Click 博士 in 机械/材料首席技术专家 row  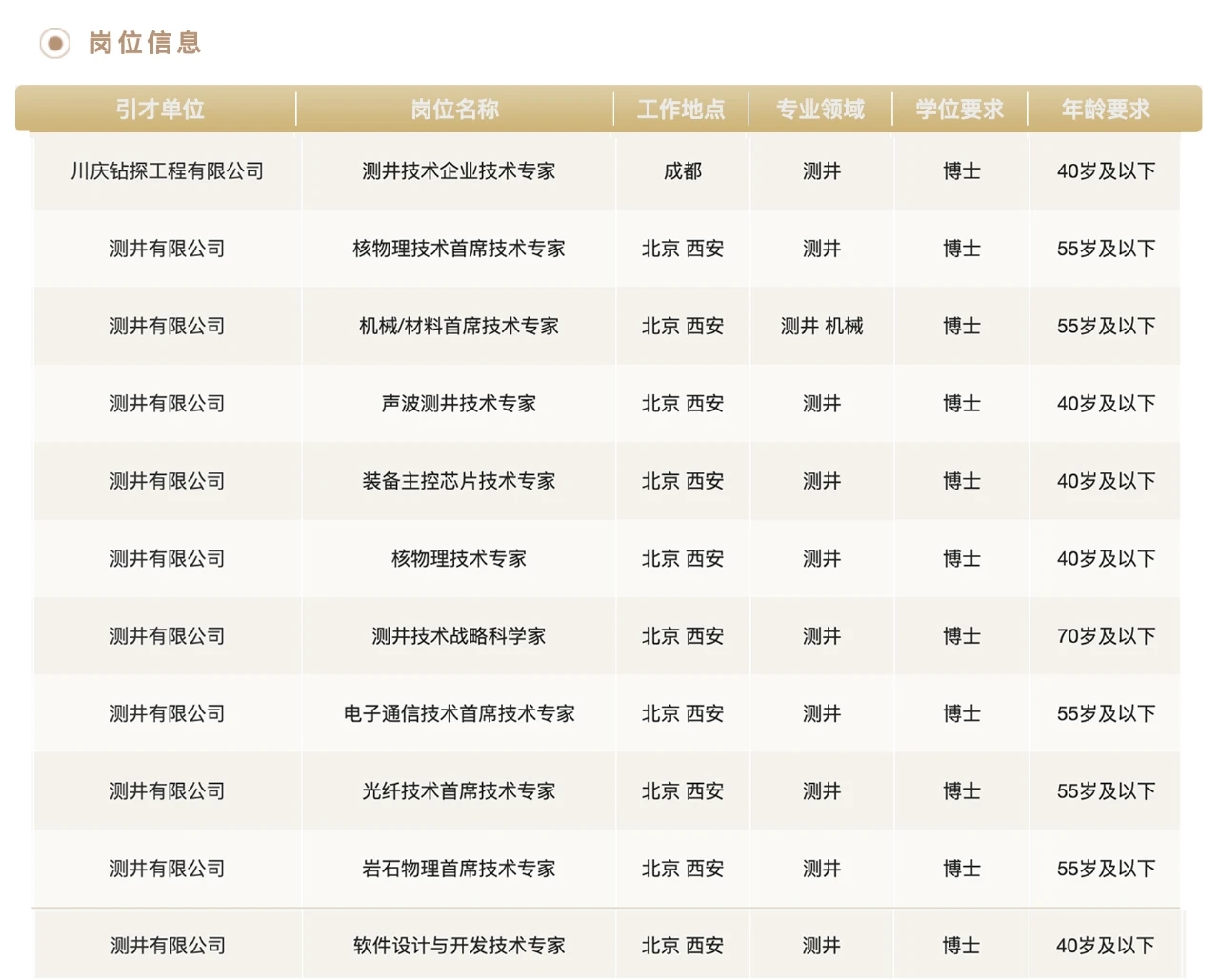962,327
